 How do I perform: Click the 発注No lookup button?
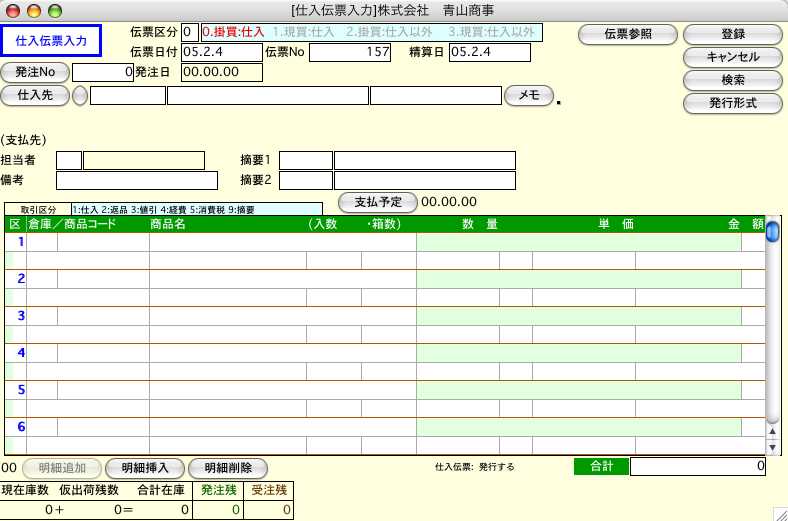tap(35, 72)
